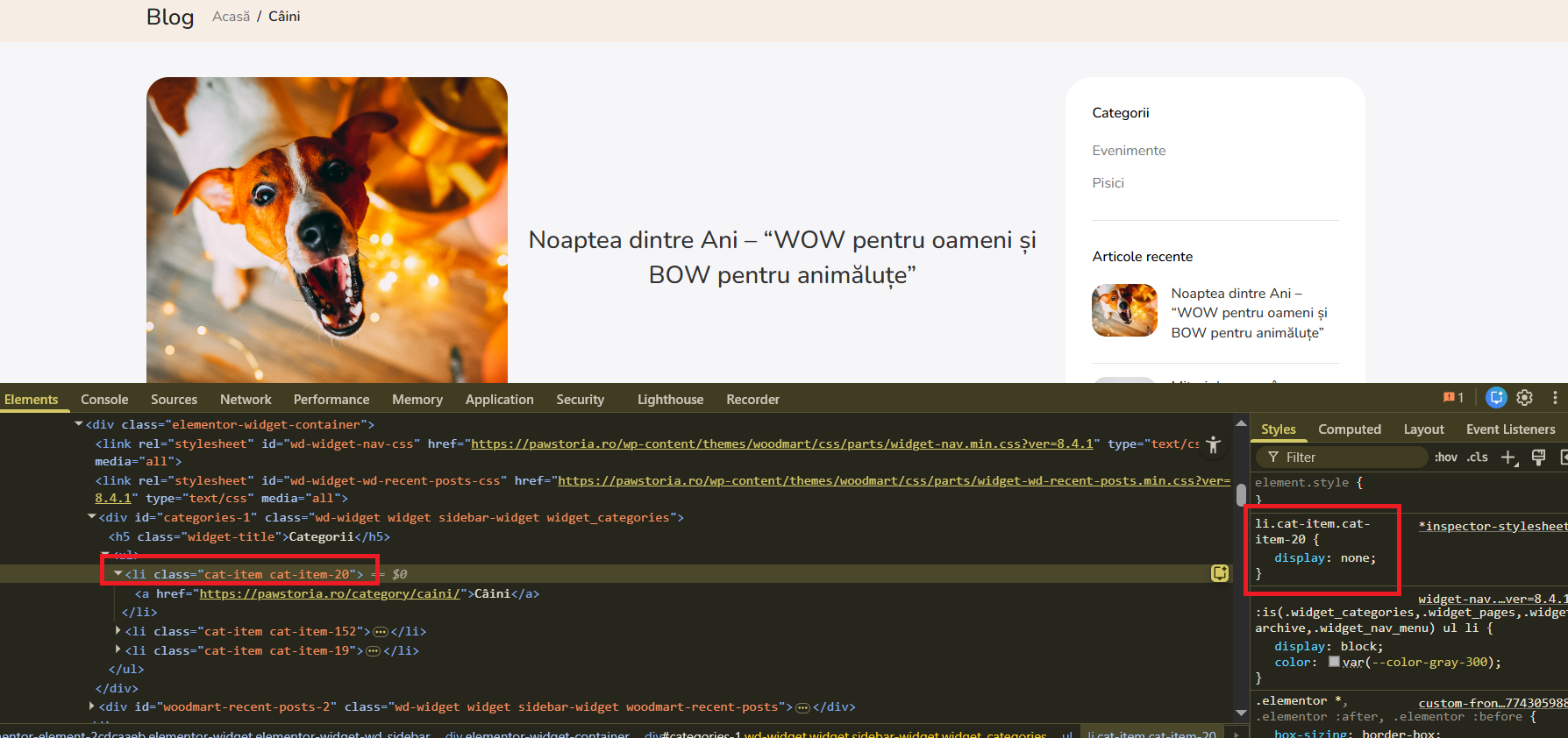The height and width of the screenshot is (738, 1568).
Task: Open the Network tab
Action: click(x=246, y=400)
